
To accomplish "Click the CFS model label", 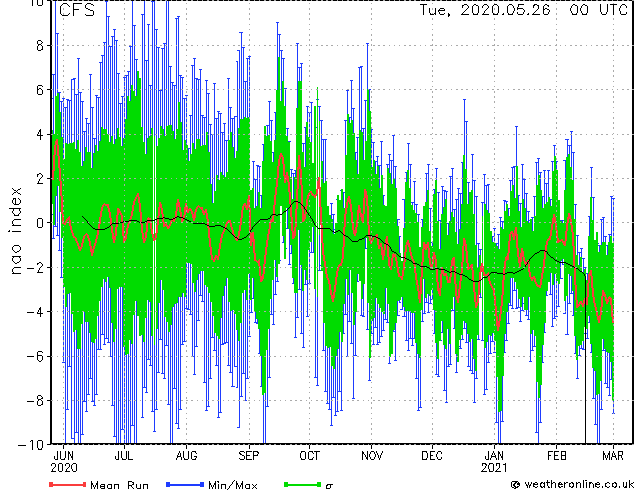I will pos(77,10).
